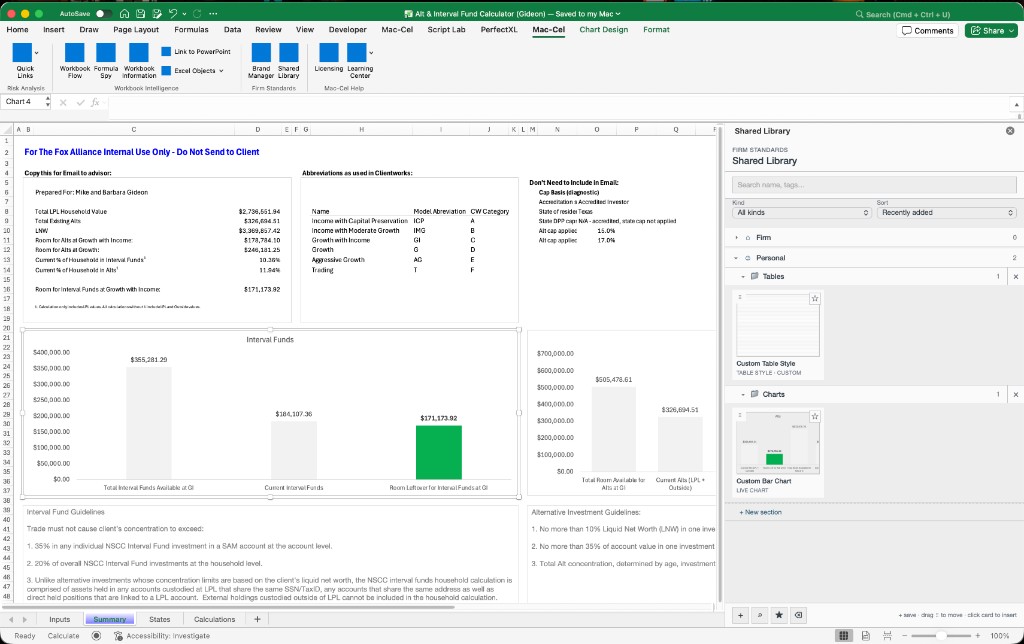Open Licensing in Mac-Cel Help

[328, 57]
